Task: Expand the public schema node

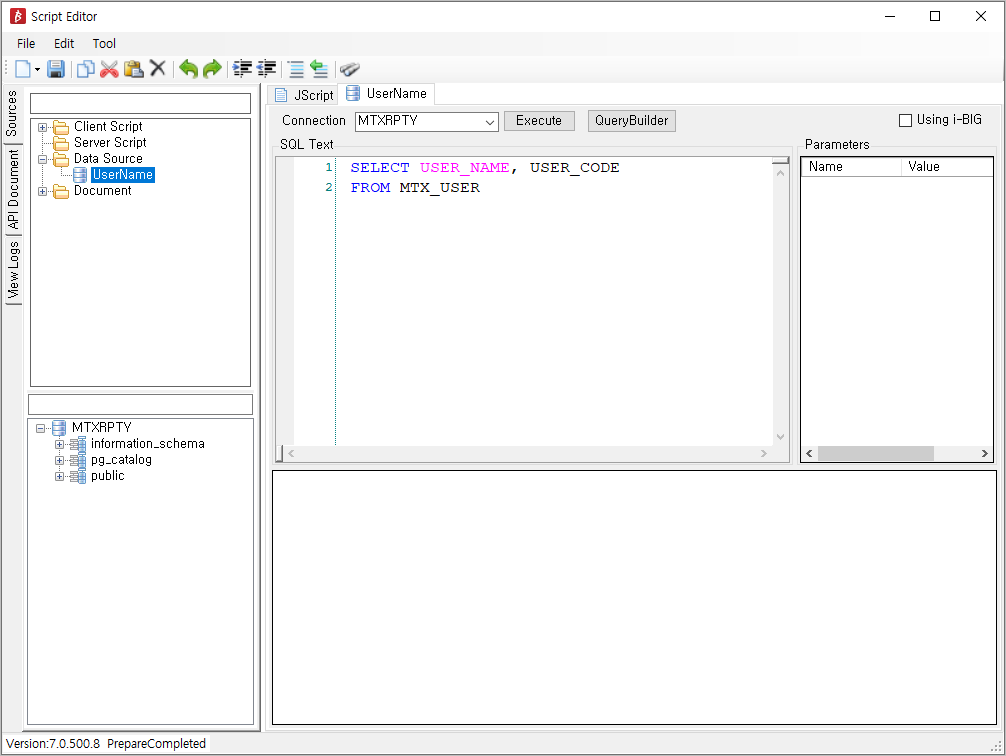Action: tap(59, 476)
